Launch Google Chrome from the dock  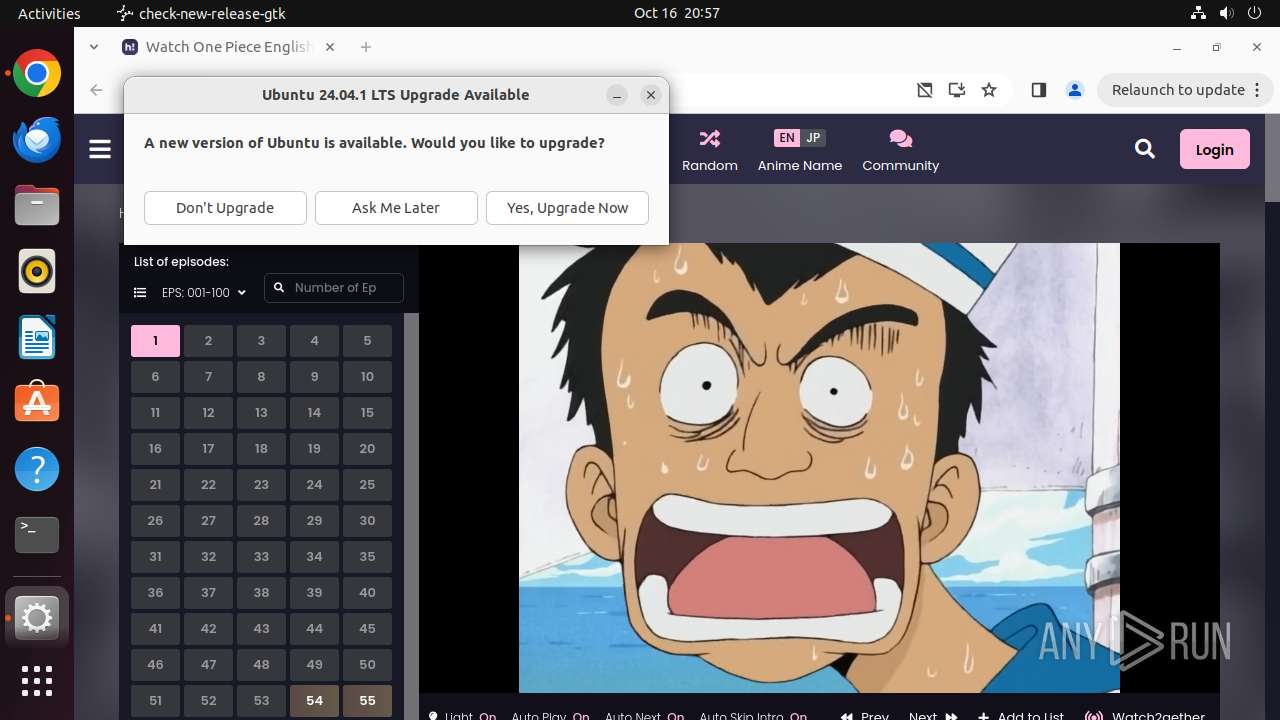click(37, 74)
